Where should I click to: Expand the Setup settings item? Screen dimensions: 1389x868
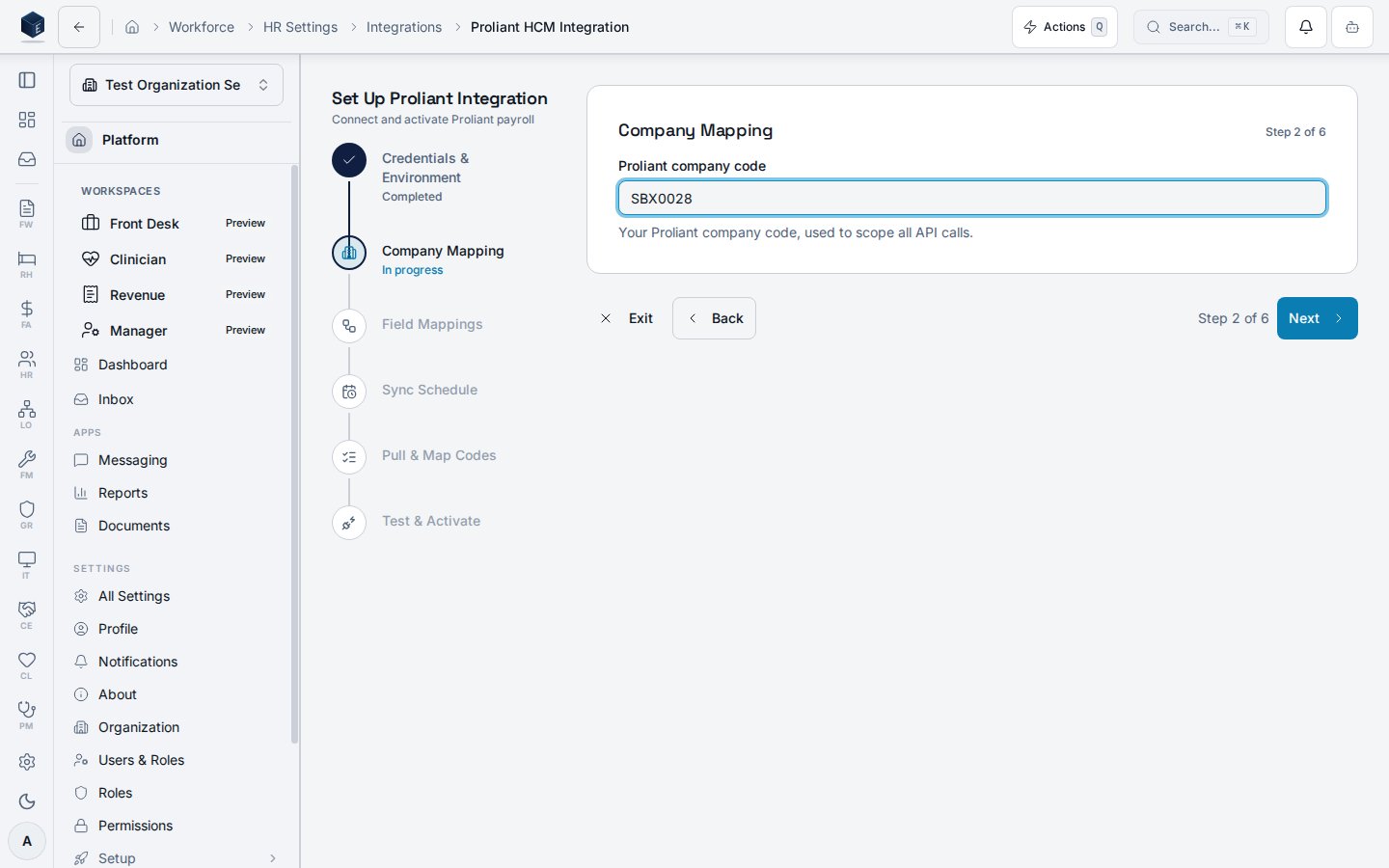177,858
